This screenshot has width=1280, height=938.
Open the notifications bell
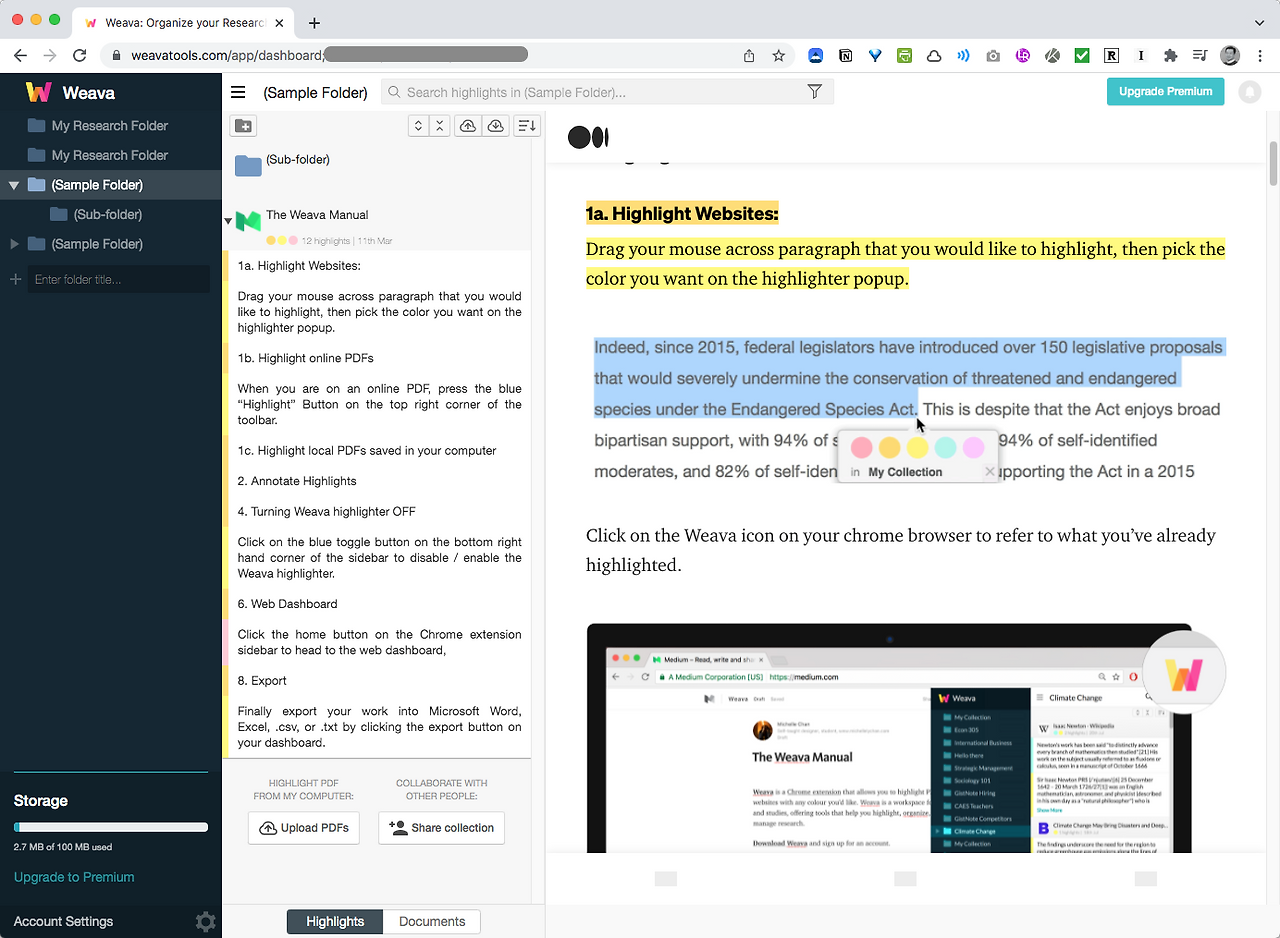1250,92
